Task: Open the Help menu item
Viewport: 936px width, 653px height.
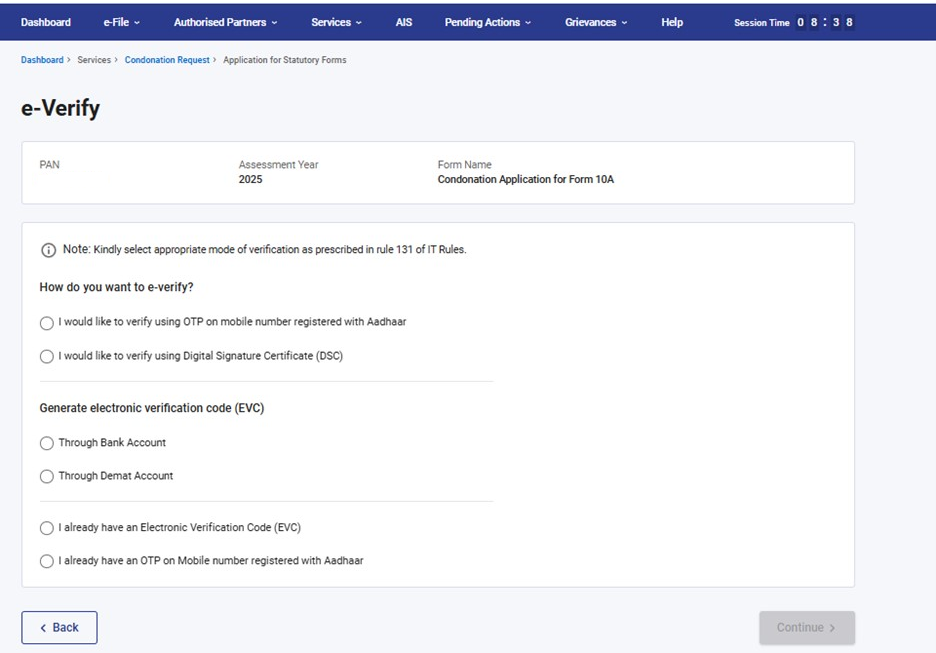Action: point(672,22)
